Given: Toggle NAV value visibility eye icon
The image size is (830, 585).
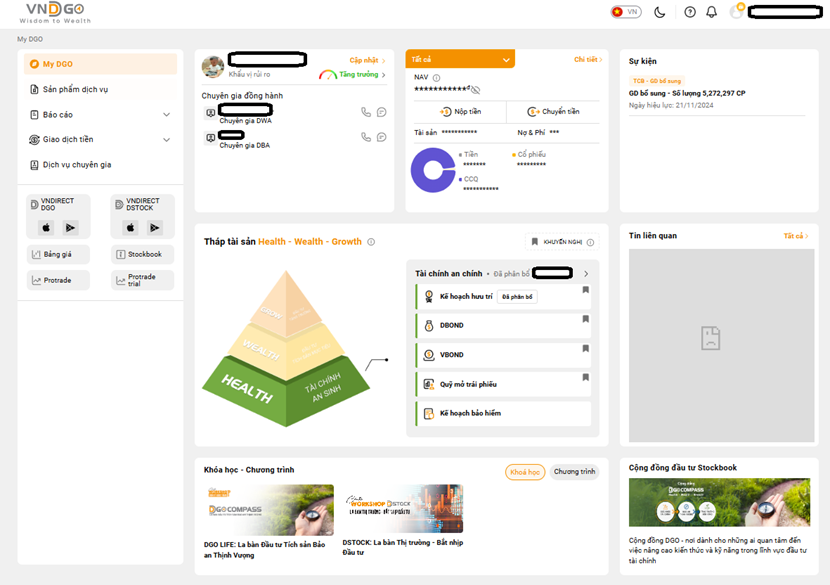Looking at the screenshot, I should point(475,89).
